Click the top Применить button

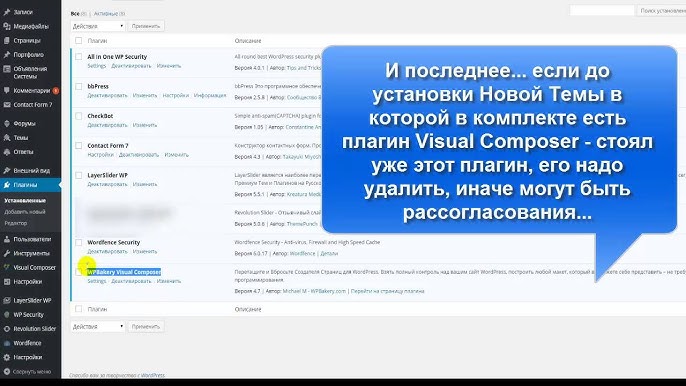[146, 26]
